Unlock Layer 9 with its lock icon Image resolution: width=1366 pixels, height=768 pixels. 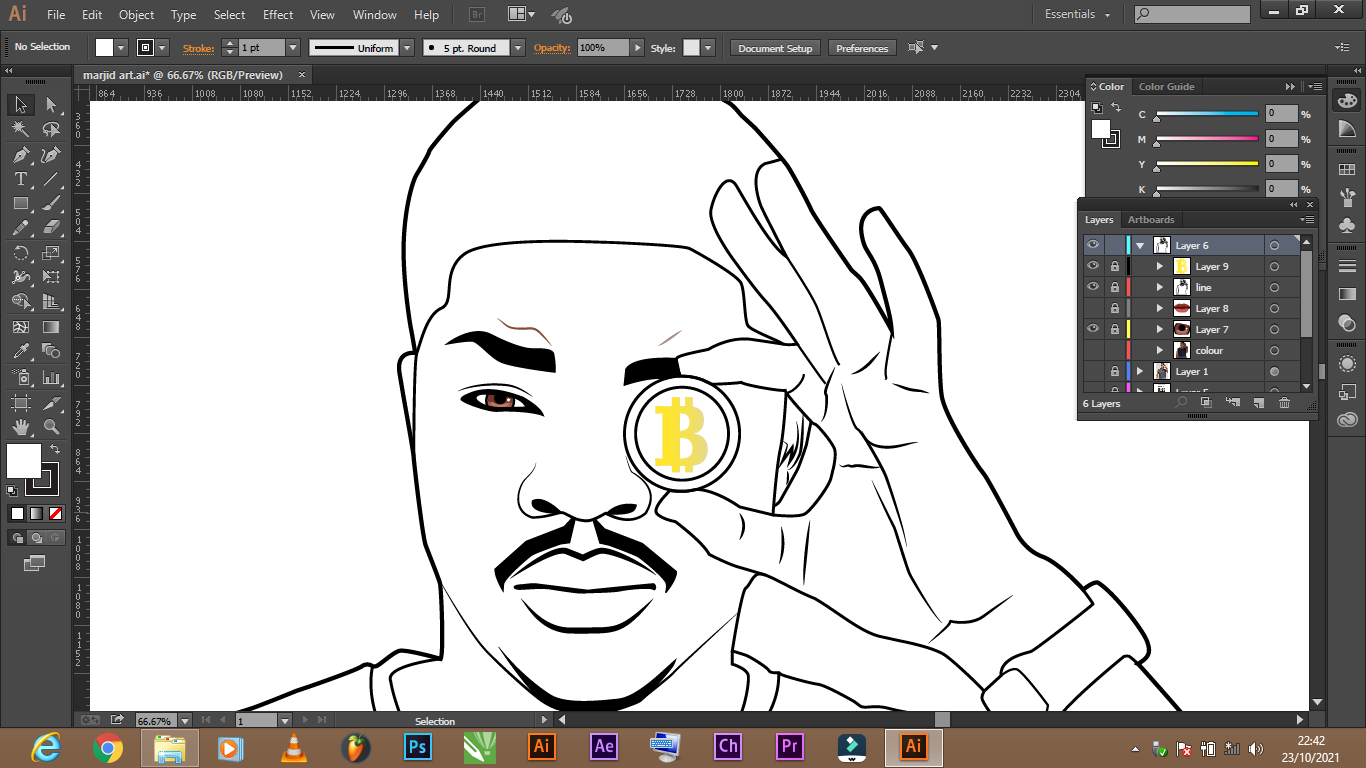1114,266
